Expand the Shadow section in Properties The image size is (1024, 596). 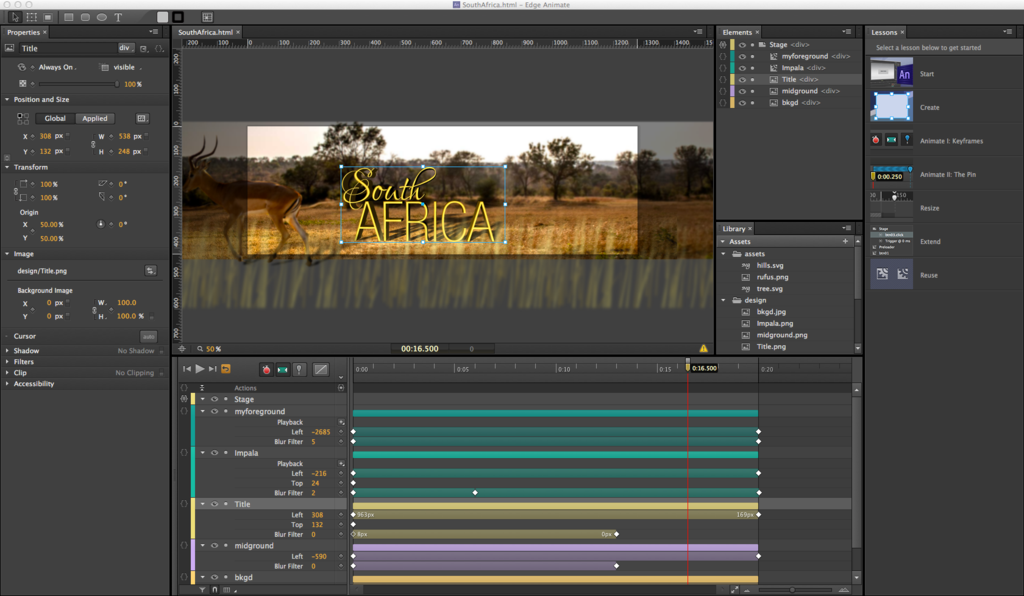(8, 351)
